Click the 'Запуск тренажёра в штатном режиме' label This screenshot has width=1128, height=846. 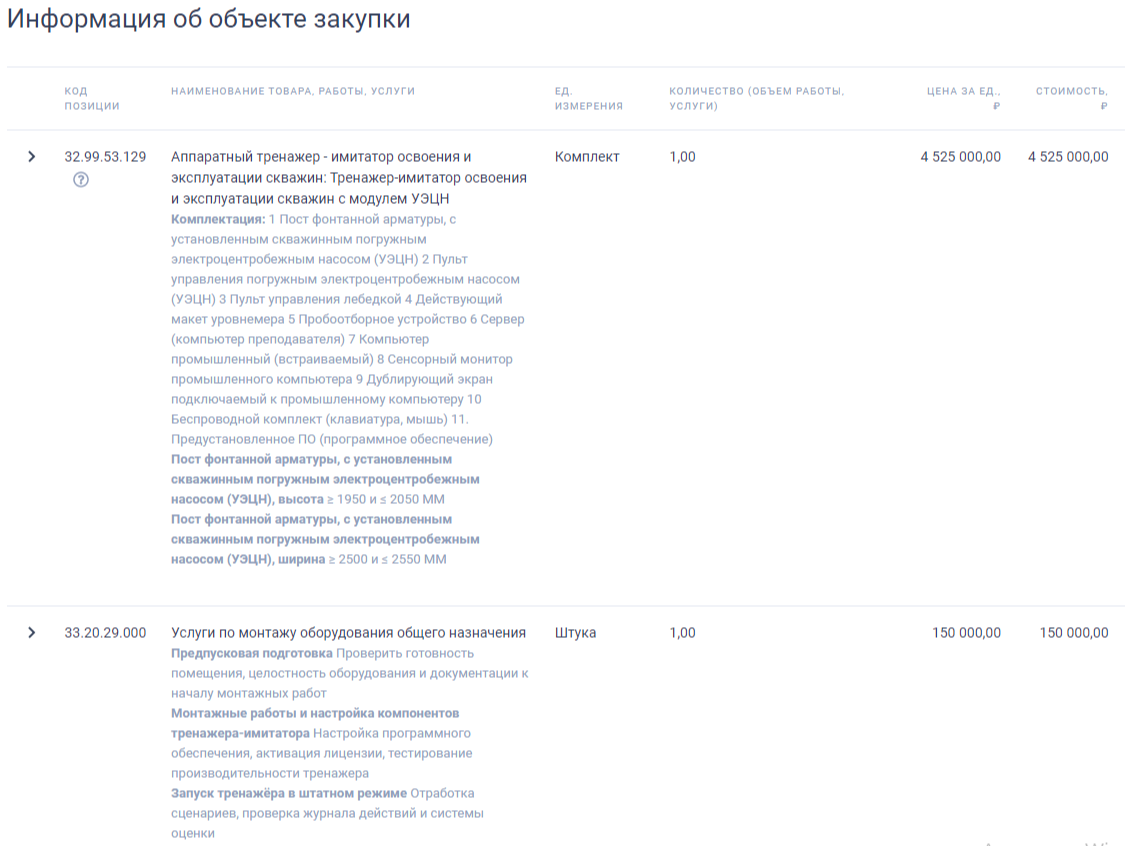[288, 793]
